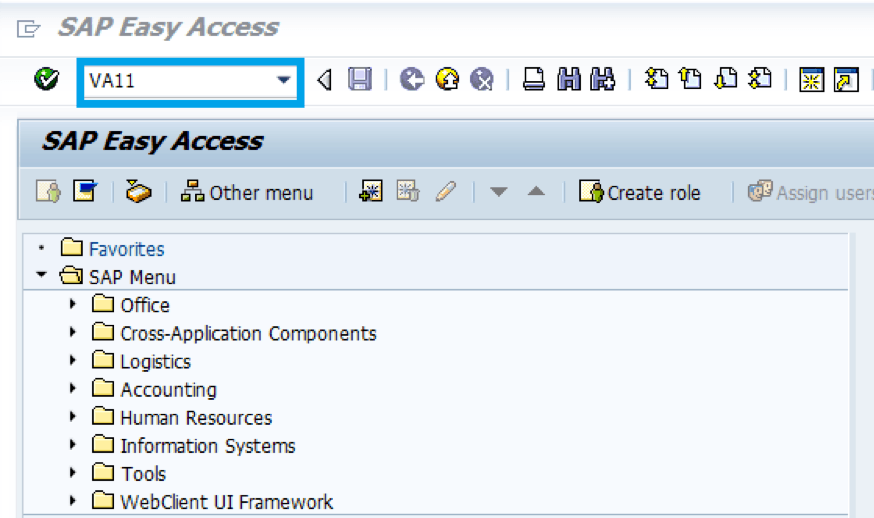
Task: Move favorite up with the up arrow
Action: [536, 192]
